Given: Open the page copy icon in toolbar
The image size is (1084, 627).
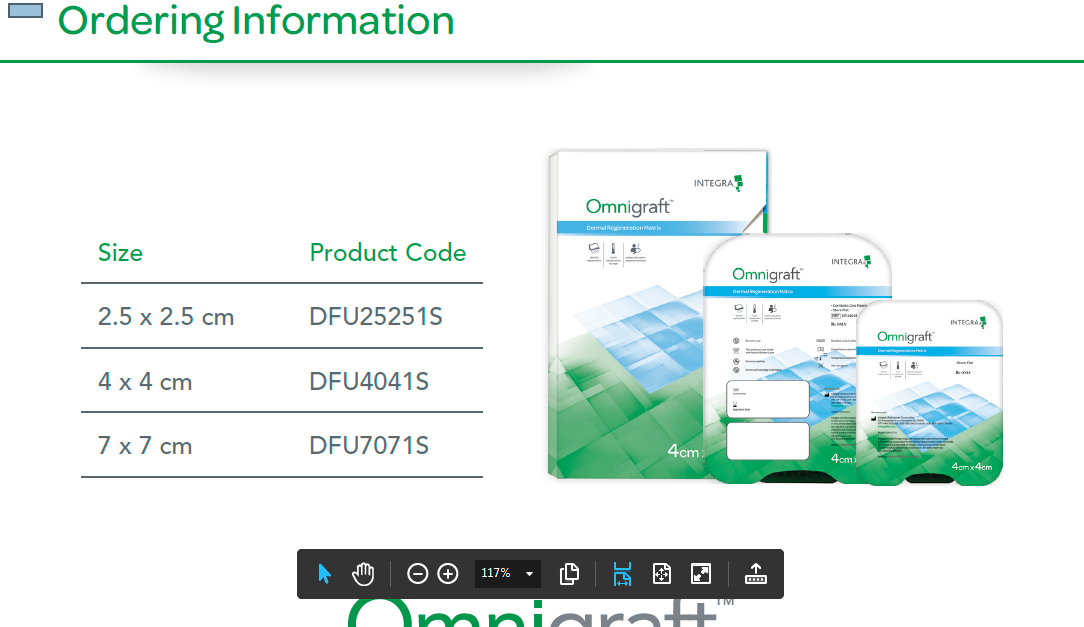Looking at the screenshot, I should pos(569,574).
